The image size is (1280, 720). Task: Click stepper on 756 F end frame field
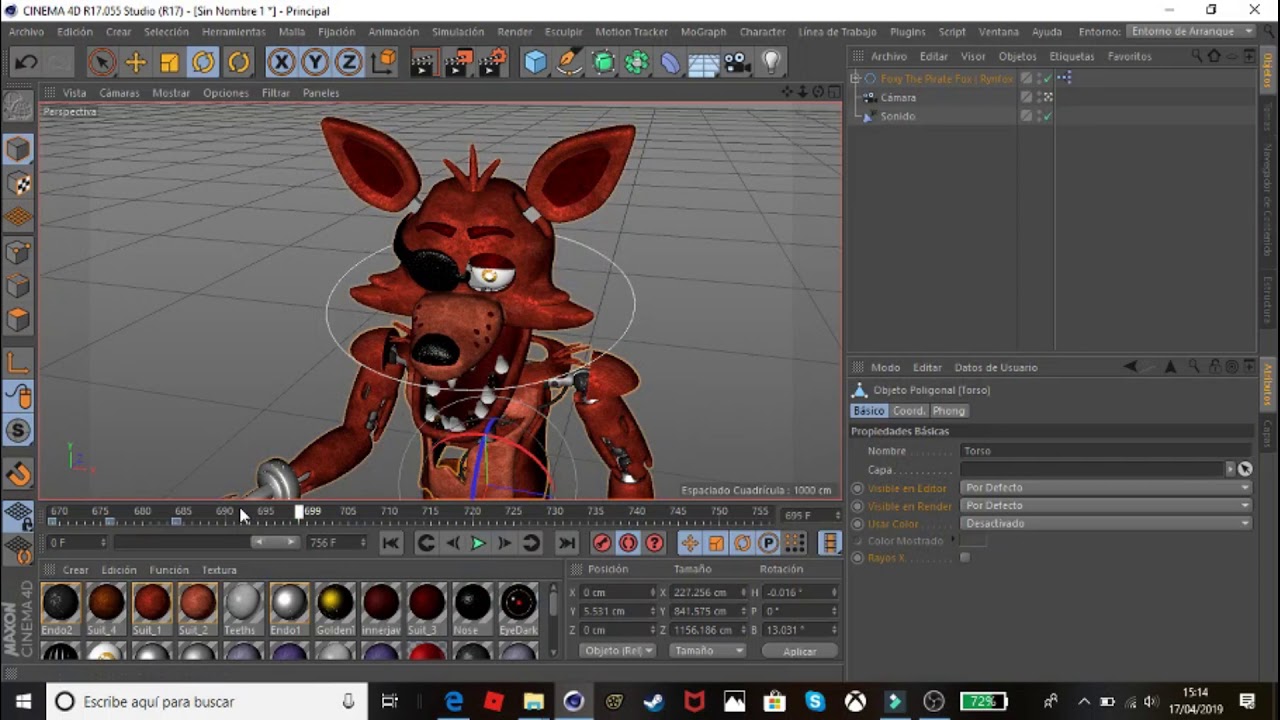(x=363, y=543)
